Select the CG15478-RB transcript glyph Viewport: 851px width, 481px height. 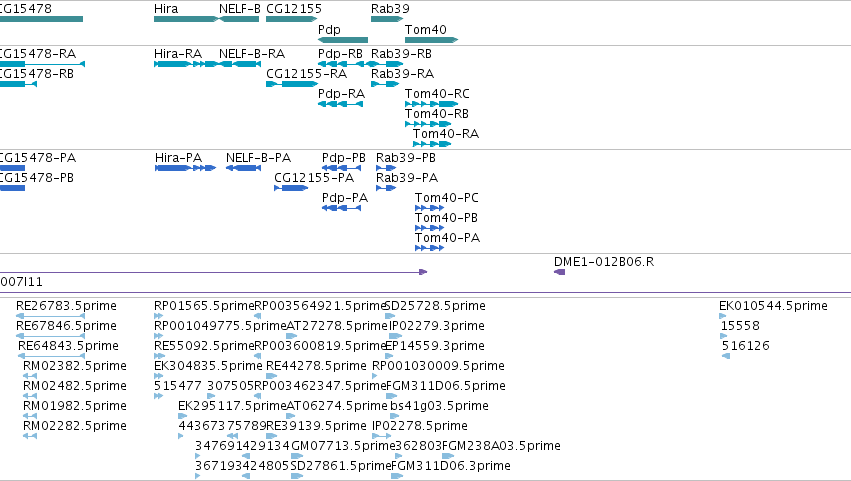click(x=18, y=84)
